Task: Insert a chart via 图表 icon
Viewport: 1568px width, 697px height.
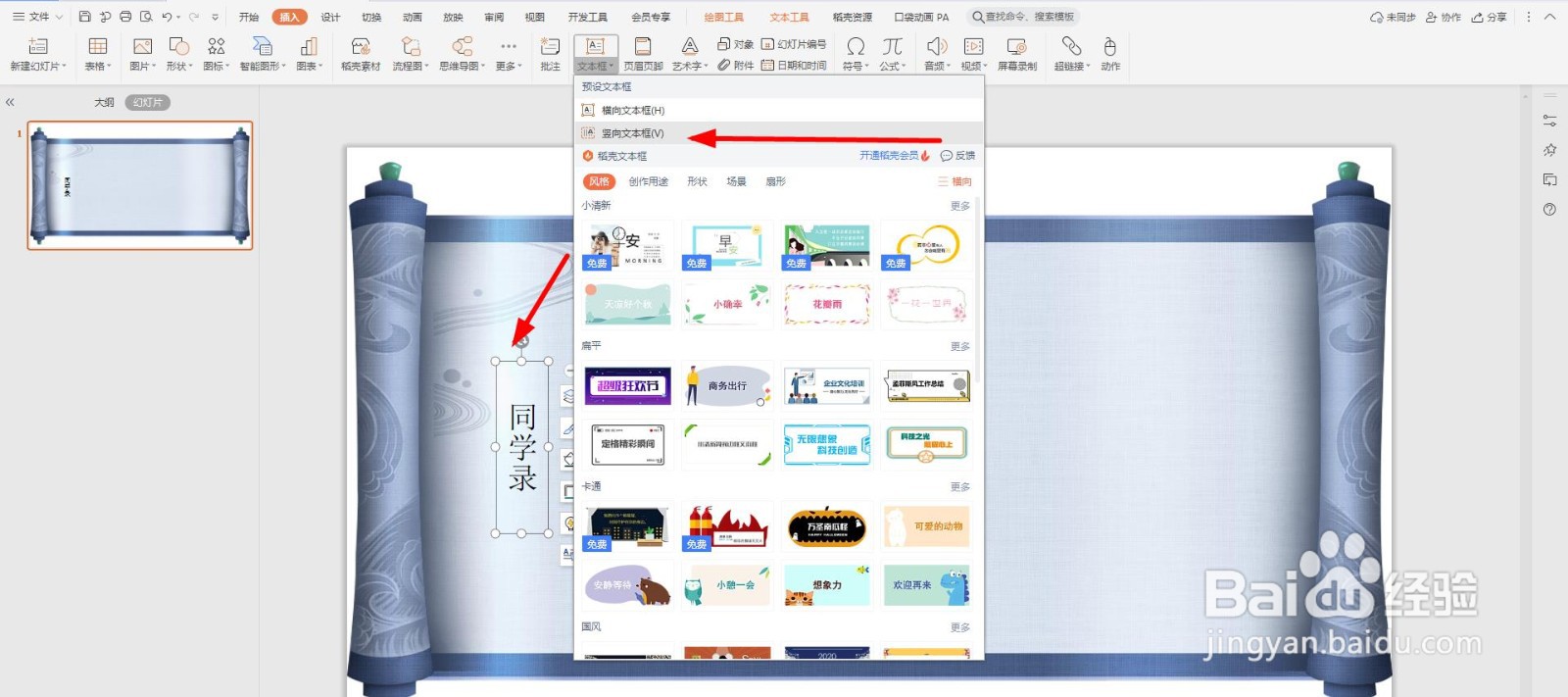Action: click(309, 46)
